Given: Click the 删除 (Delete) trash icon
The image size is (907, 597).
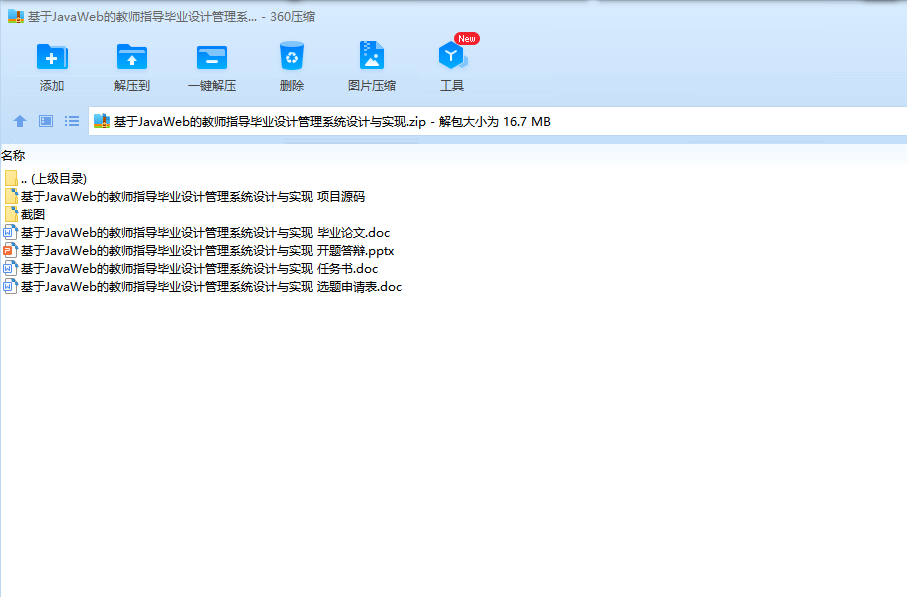Looking at the screenshot, I should coord(292,56).
